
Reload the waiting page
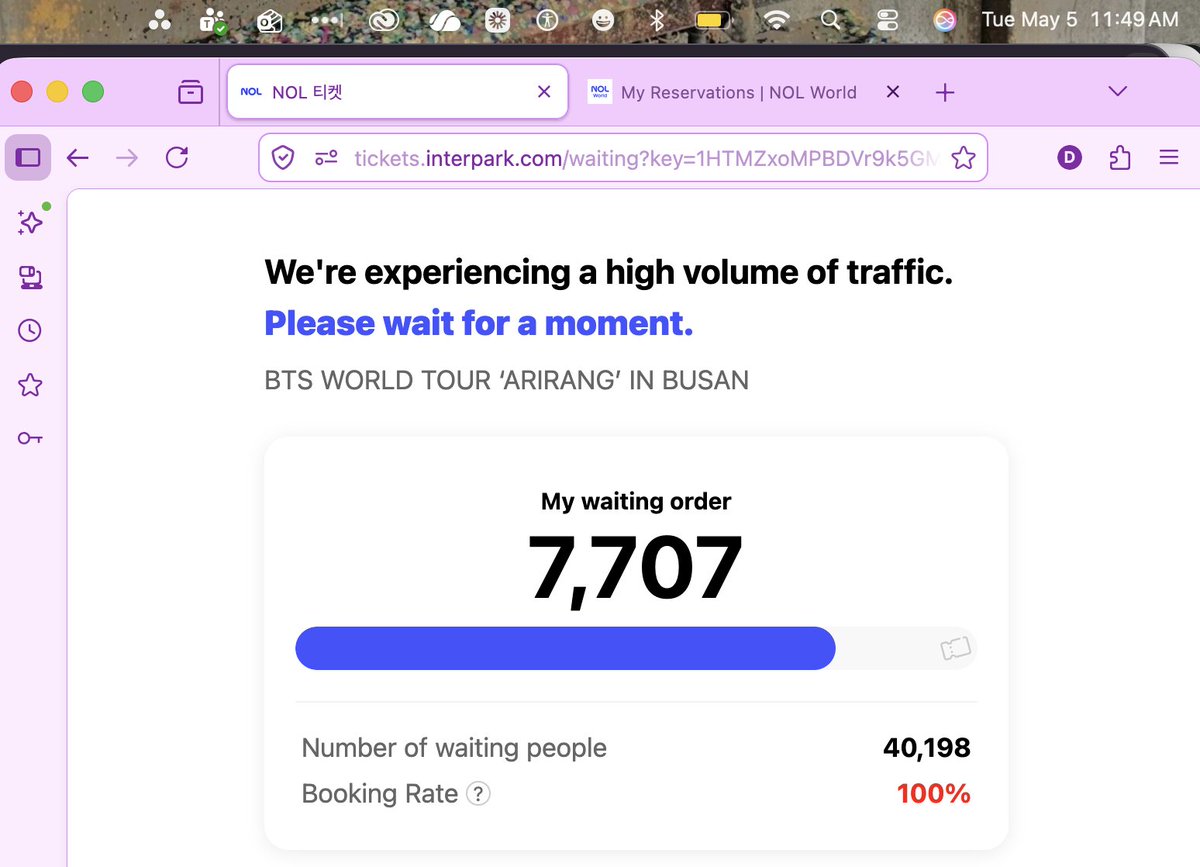pyautogui.click(x=177, y=158)
